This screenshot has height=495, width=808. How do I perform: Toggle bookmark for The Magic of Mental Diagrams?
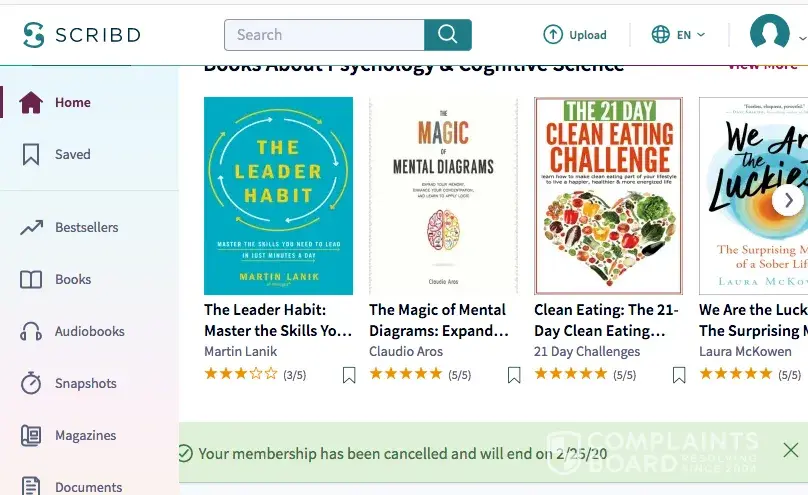[513, 375]
